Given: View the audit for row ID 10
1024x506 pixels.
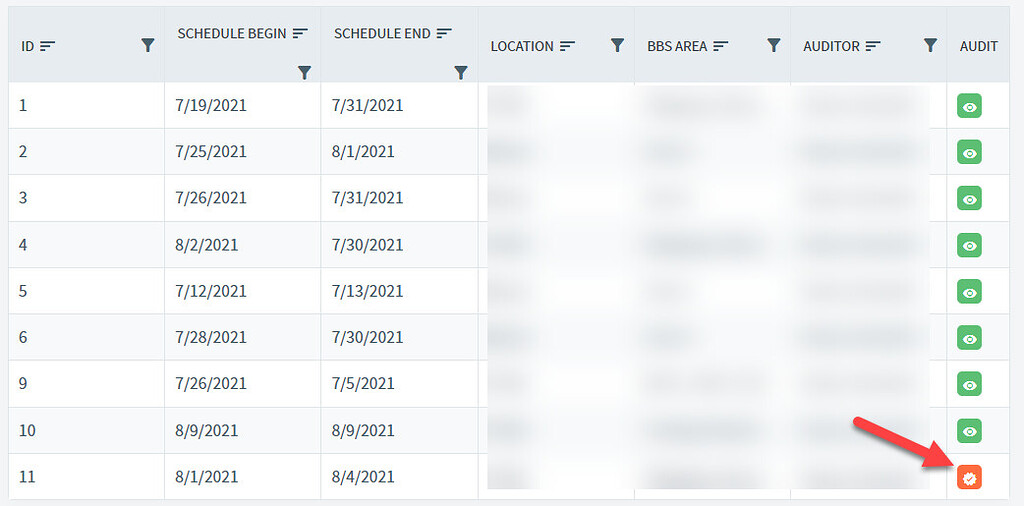Looking at the screenshot, I should click(x=969, y=431).
